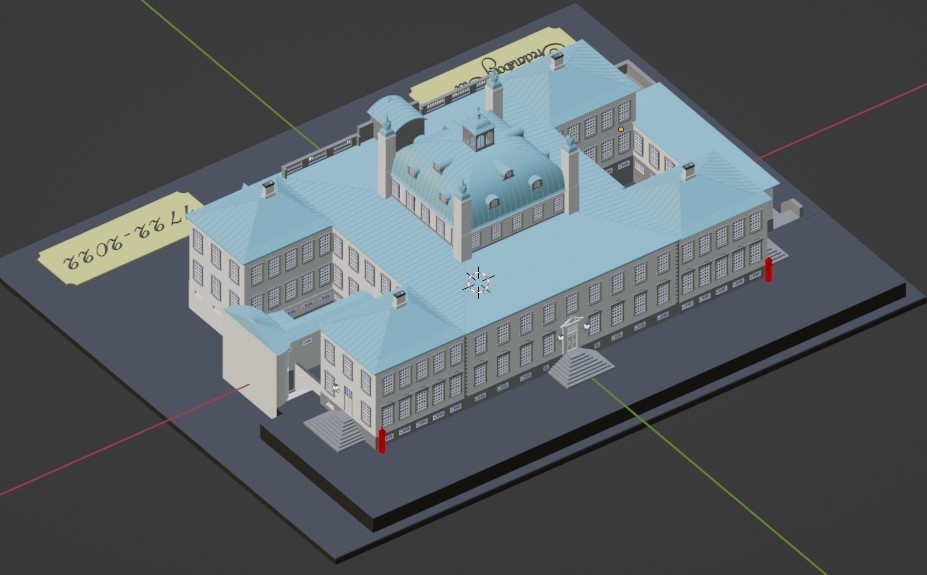Click the main entrance door with pediment

(571, 336)
